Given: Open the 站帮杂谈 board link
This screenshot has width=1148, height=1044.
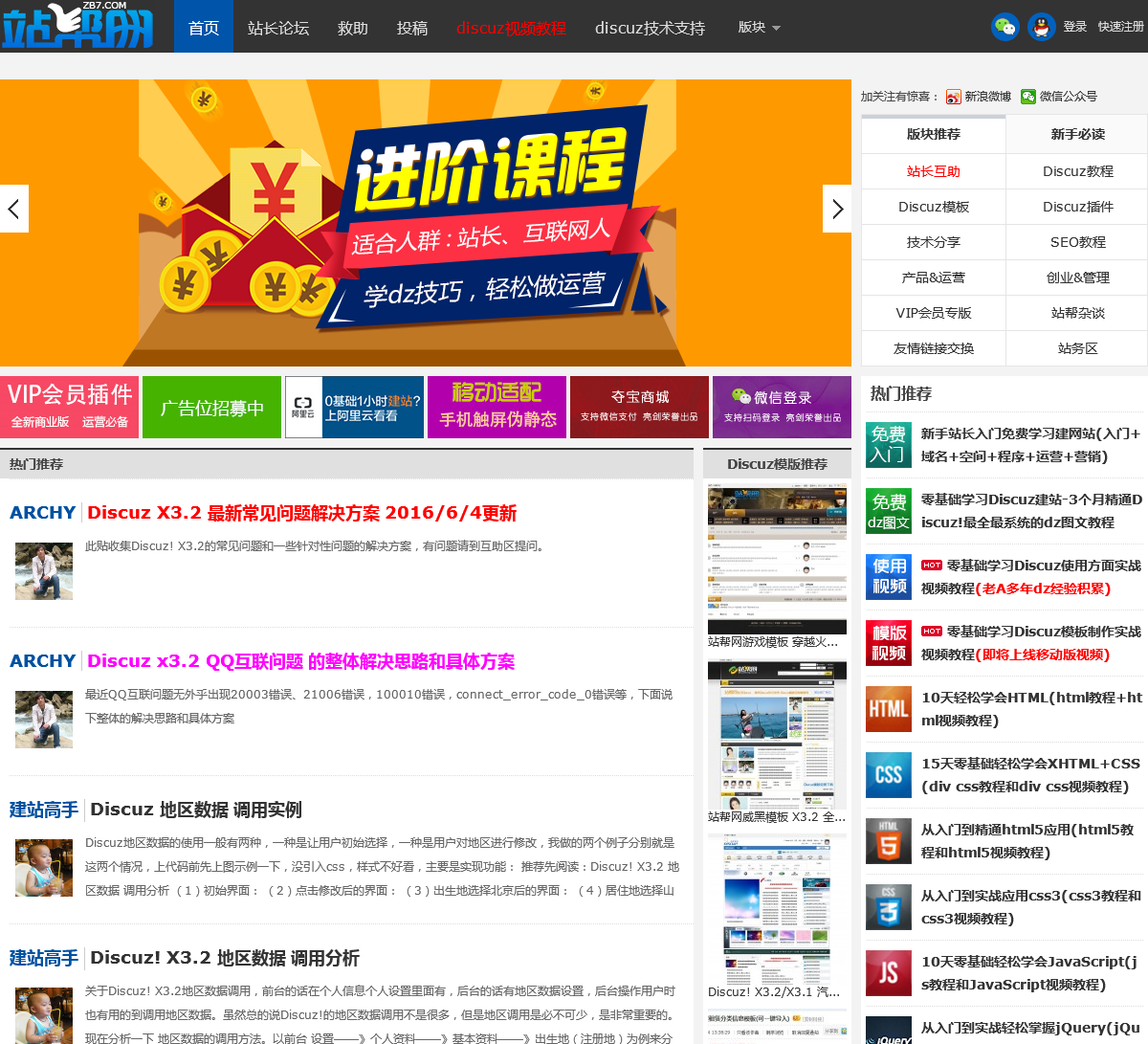Looking at the screenshot, I should [1077, 313].
